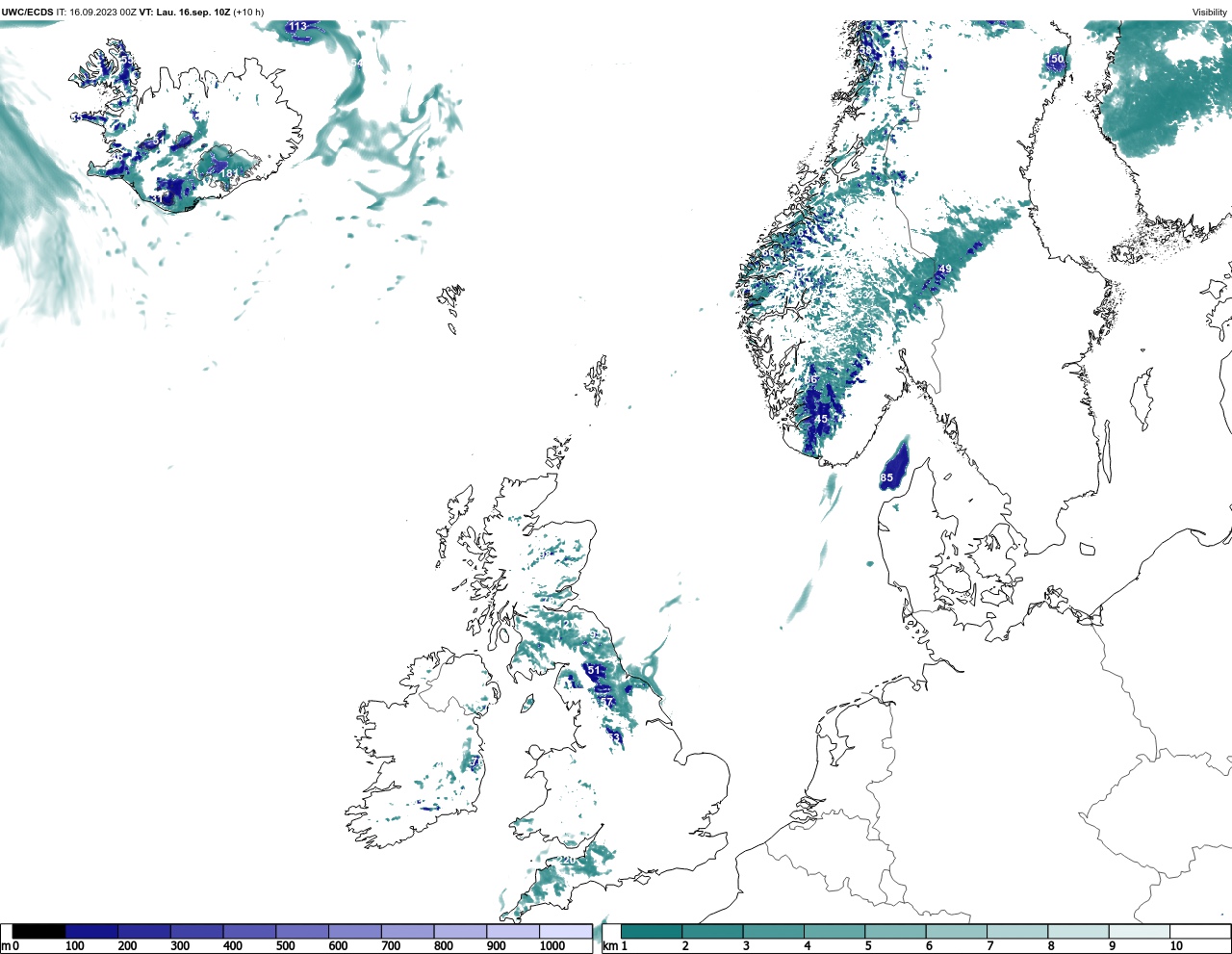Pick the 3 km legend color cell
The width and height of the screenshot is (1232, 954).
[x=773, y=932]
